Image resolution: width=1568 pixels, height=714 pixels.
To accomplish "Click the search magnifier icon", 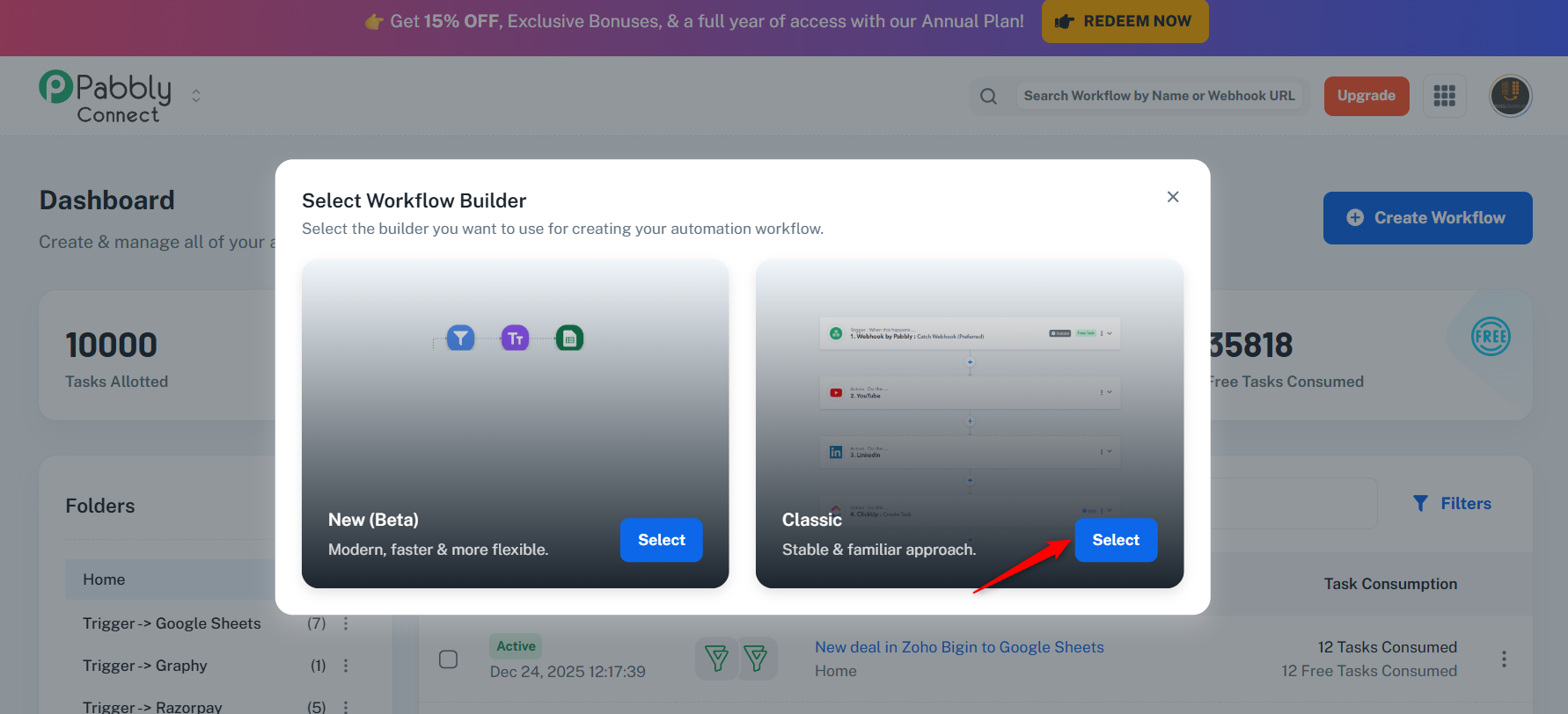I will (x=988, y=96).
